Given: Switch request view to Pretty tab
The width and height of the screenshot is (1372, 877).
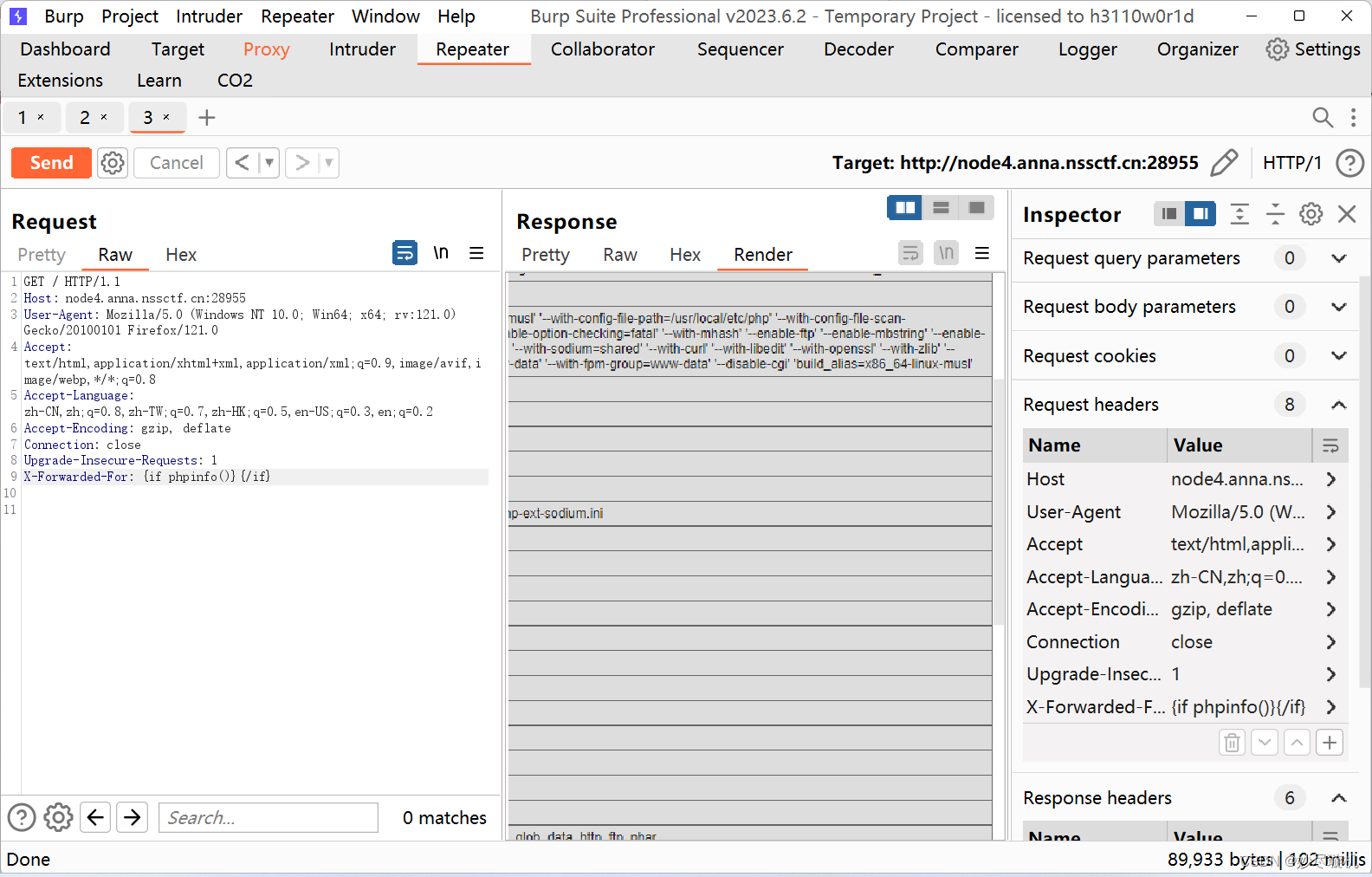Looking at the screenshot, I should pos(42,255).
